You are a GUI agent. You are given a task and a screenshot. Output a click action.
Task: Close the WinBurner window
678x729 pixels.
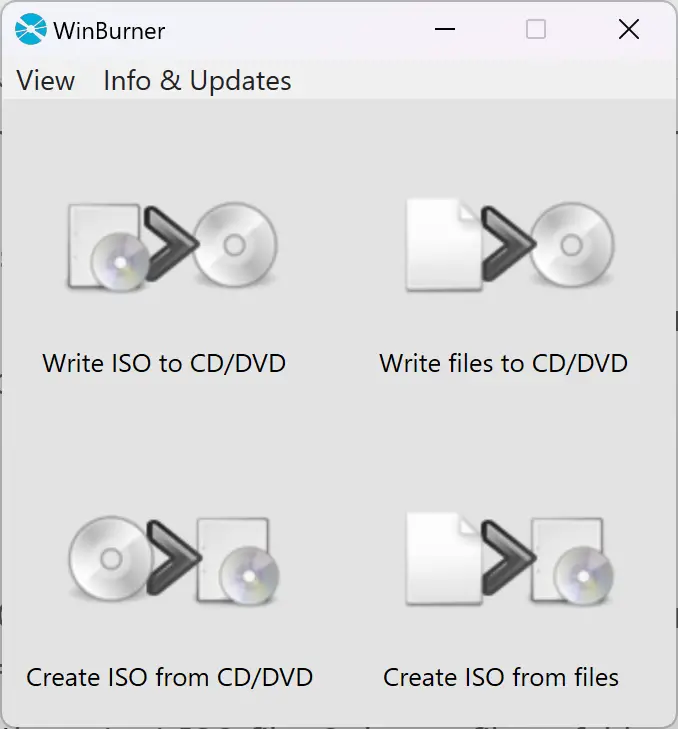point(629,30)
